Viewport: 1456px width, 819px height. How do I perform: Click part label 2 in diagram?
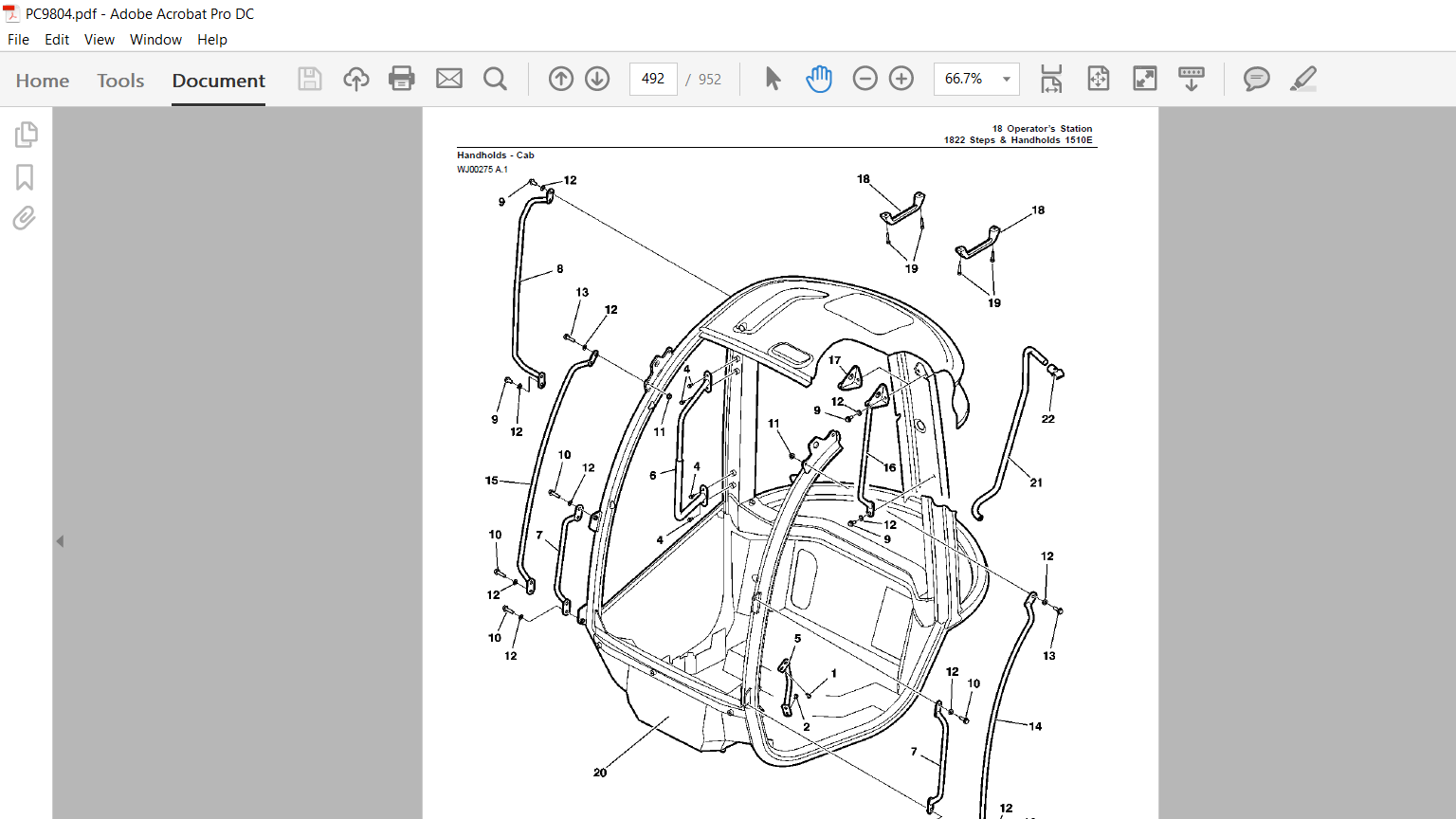pos(807,727)
